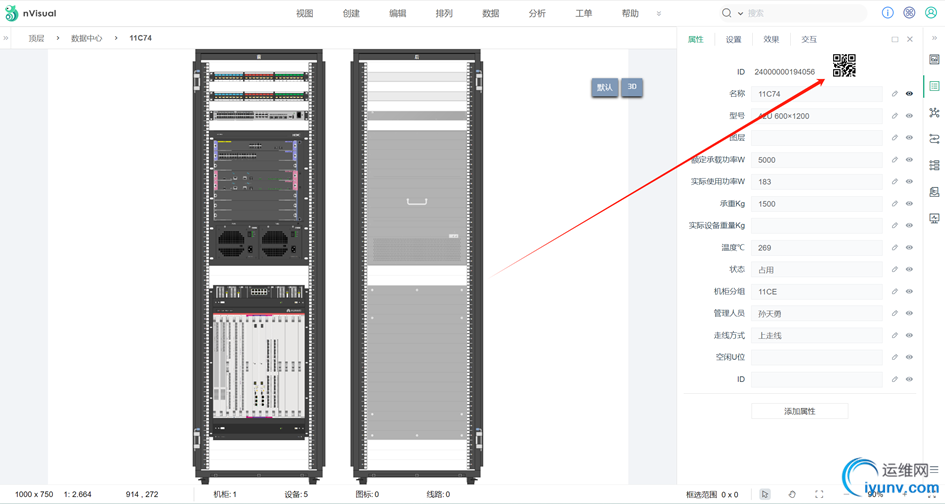Switch to the 交互 tab

(x=809, y=39)
